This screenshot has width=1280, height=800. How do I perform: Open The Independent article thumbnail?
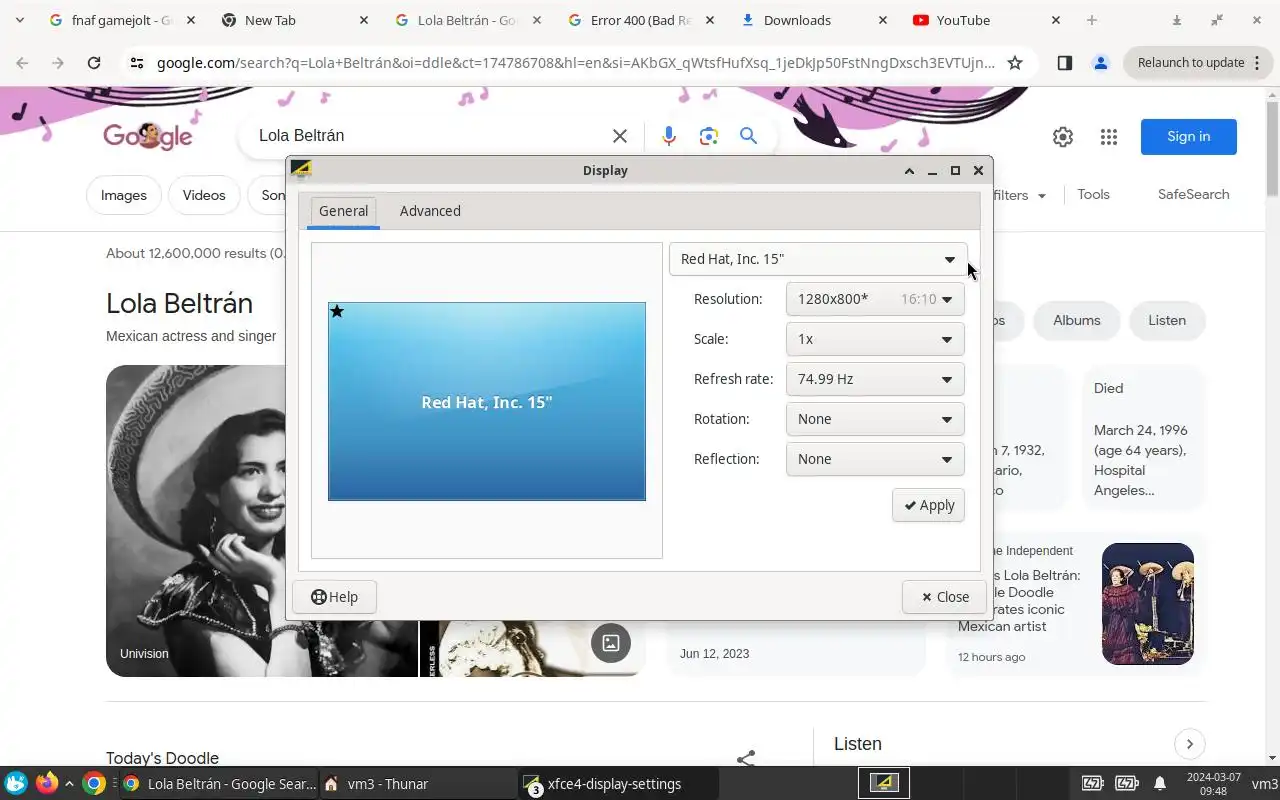pyautogui.click(x=1148, y=604)
